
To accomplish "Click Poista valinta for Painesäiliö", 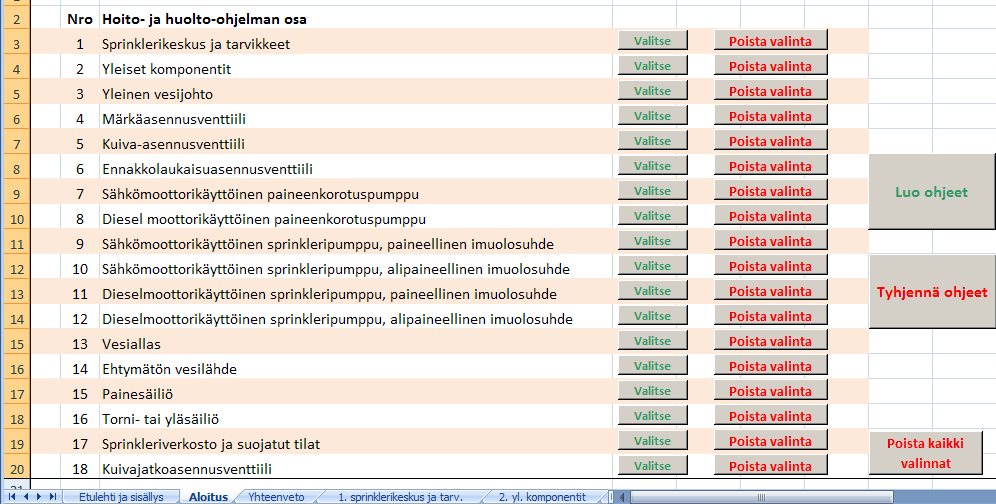I will (x=771, y=391).
